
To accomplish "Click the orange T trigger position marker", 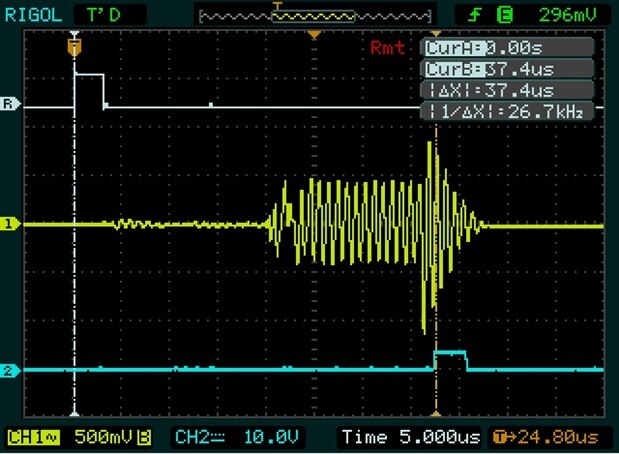I will pos(74,48).
